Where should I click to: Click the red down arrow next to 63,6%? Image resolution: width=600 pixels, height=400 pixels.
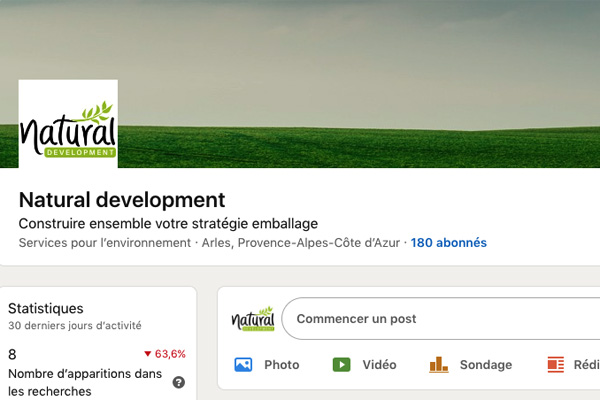[148, 354]
